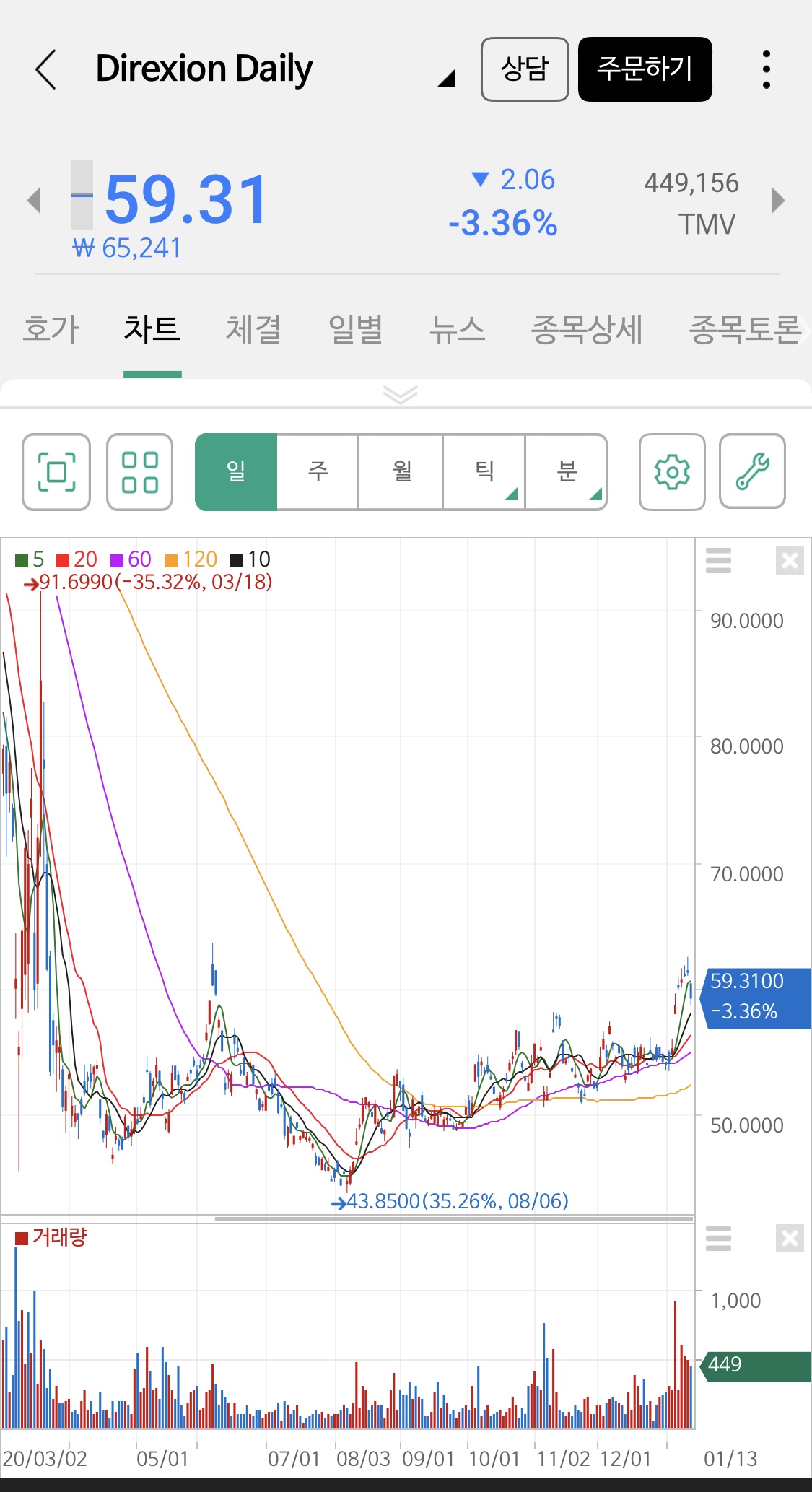Open the chart tools wrench icon
The width and height of the screenshot is (812, 1492).
(x=752, y=472)
